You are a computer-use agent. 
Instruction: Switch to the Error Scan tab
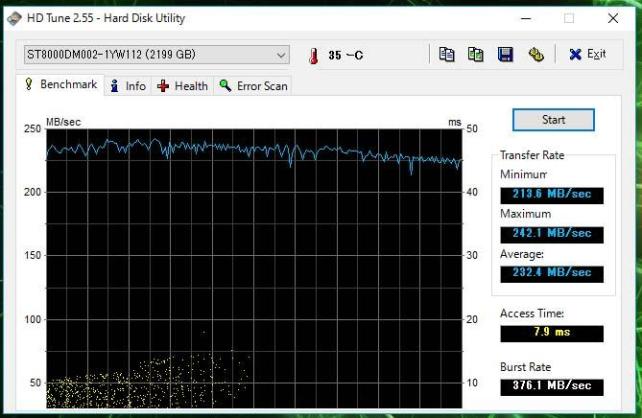point(253,86)
